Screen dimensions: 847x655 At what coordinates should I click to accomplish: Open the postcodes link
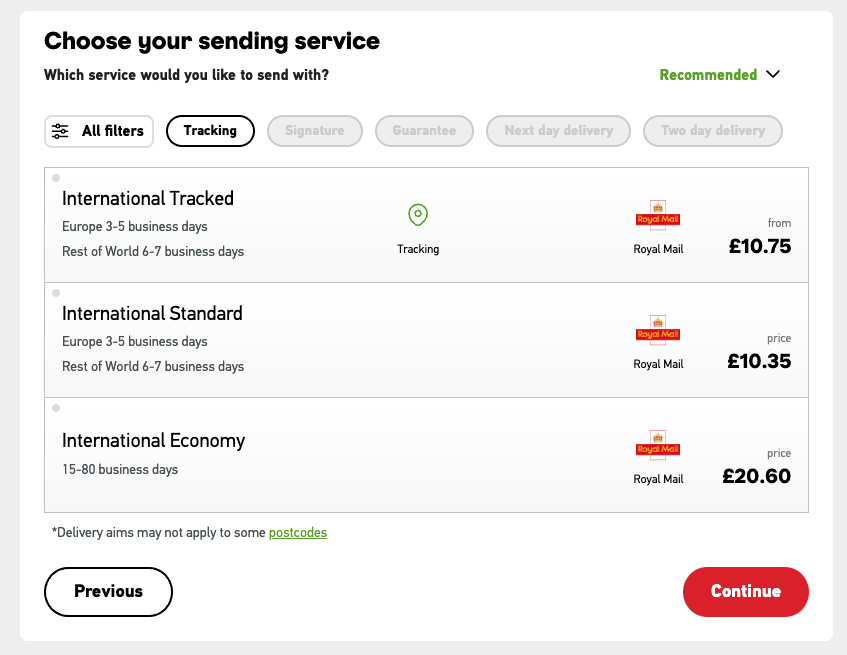point(298,532)
